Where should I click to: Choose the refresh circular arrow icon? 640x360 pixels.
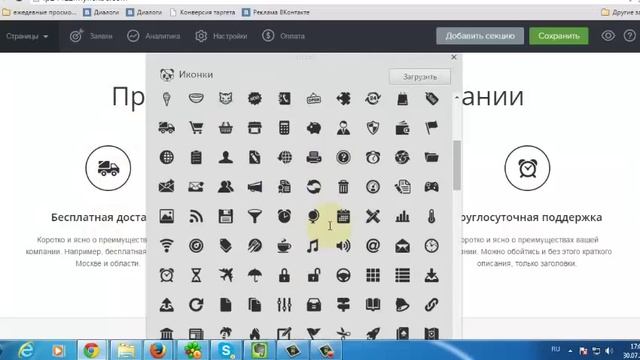[196, 305]
